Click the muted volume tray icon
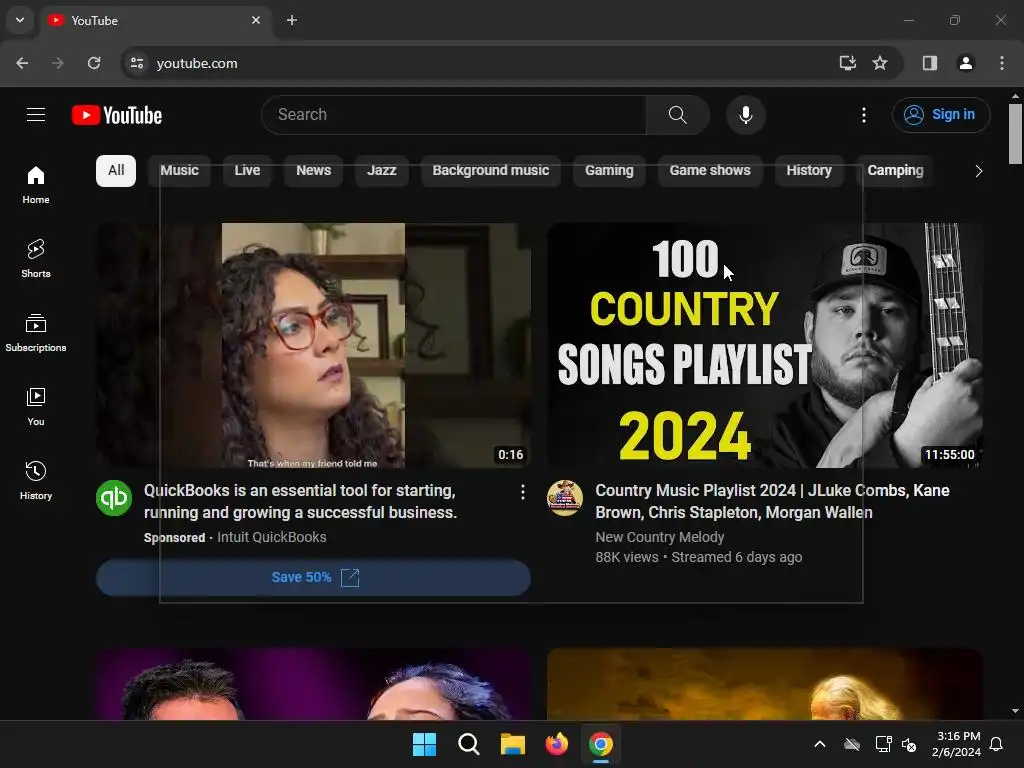Image resolution: width=1024 pixels, height=768 pixels. coord(908,744)
